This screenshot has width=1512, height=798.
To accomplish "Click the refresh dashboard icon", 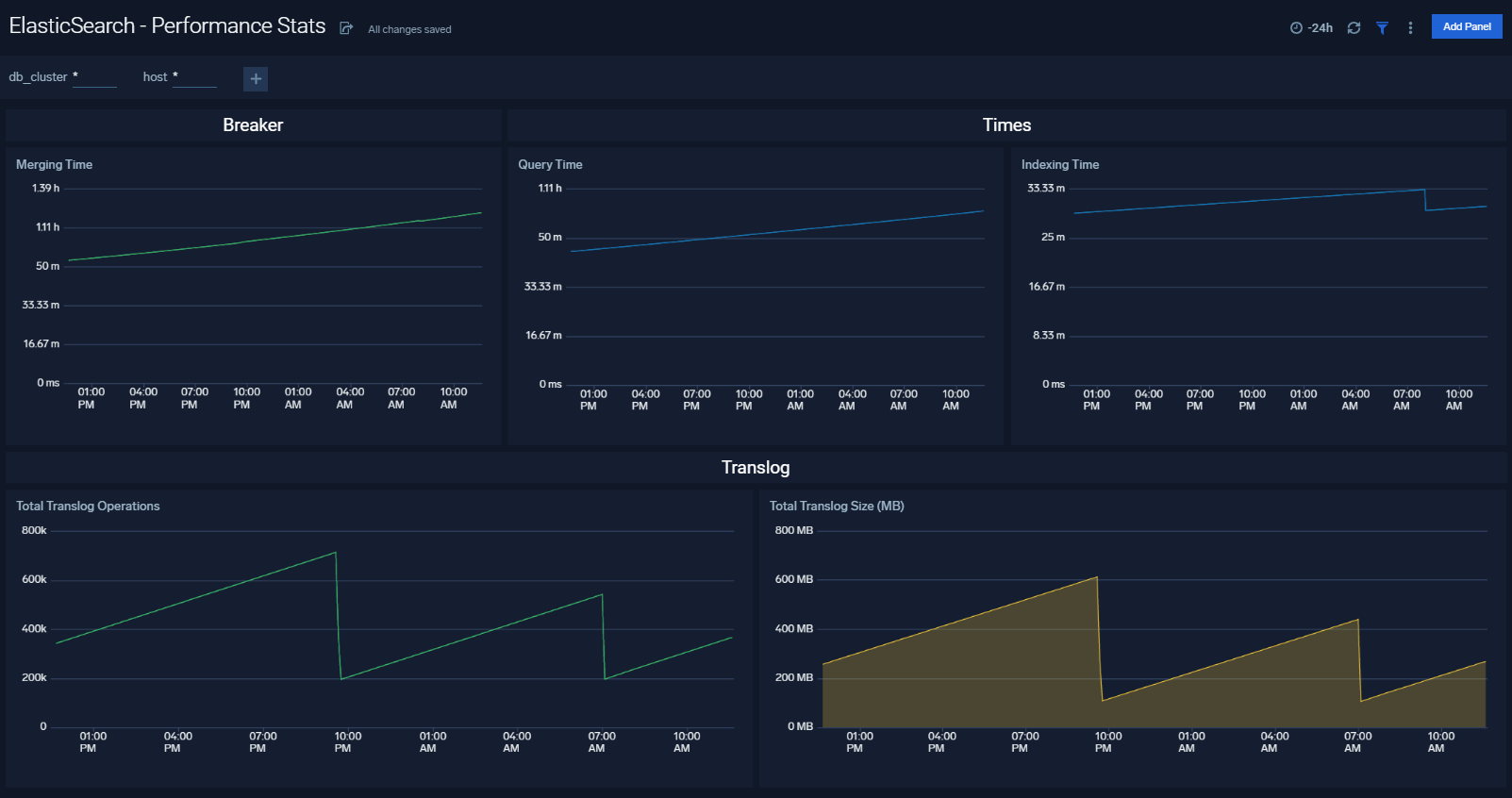I will point(1354,28).
